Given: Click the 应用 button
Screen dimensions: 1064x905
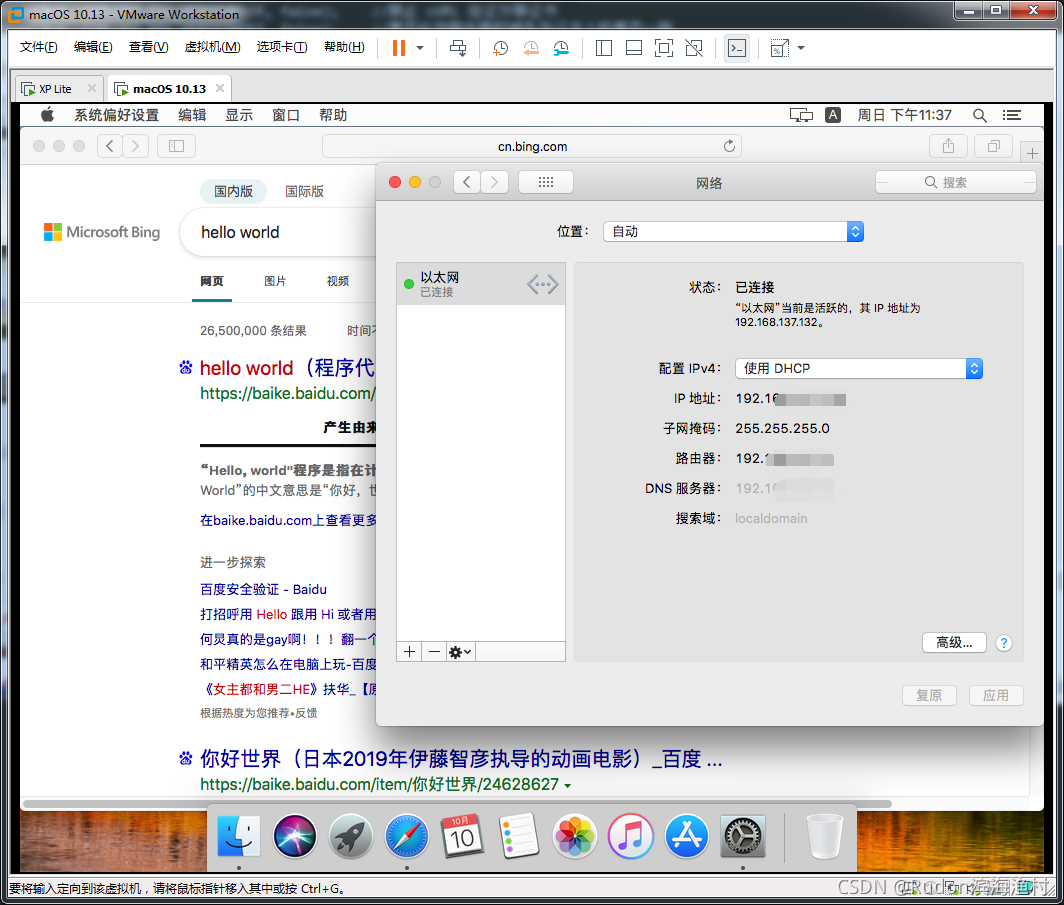Looking at the screenshot, I should point(995,695).
